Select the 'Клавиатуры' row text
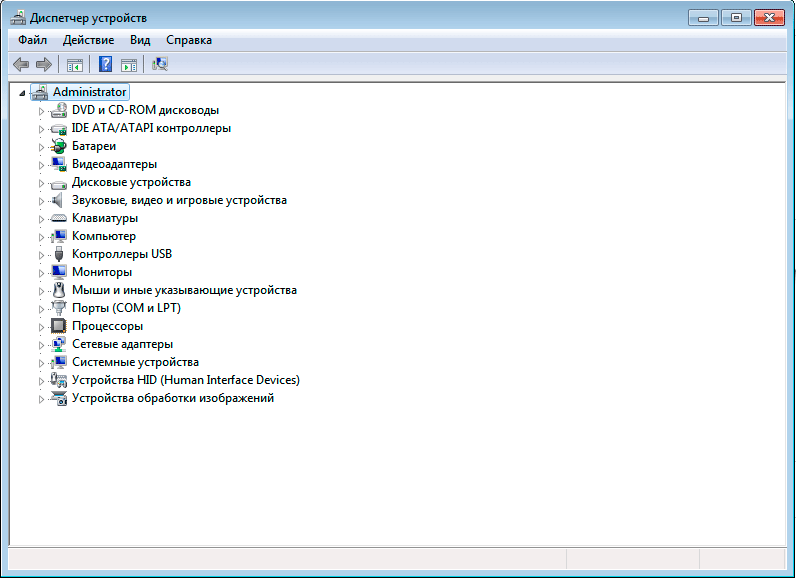 pyautogui.click(x=105, y=218)
